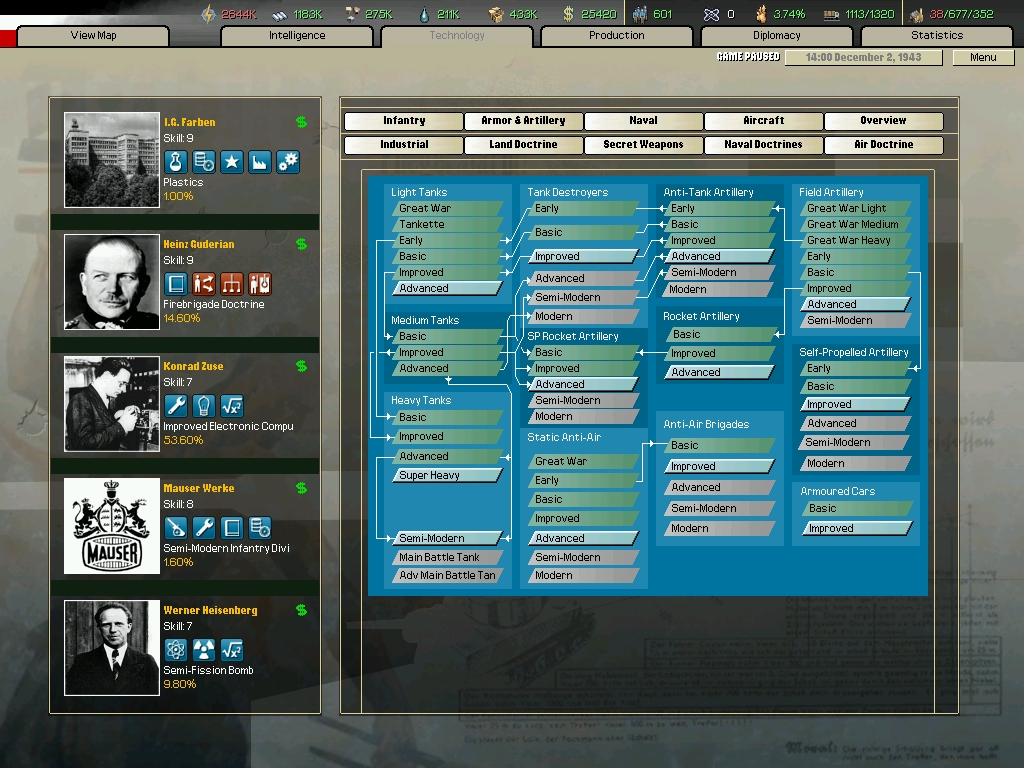Viewport: 1024px width, 768px height.
Task: Select the Secret Weapons technology category
Action: click(643, 144)
